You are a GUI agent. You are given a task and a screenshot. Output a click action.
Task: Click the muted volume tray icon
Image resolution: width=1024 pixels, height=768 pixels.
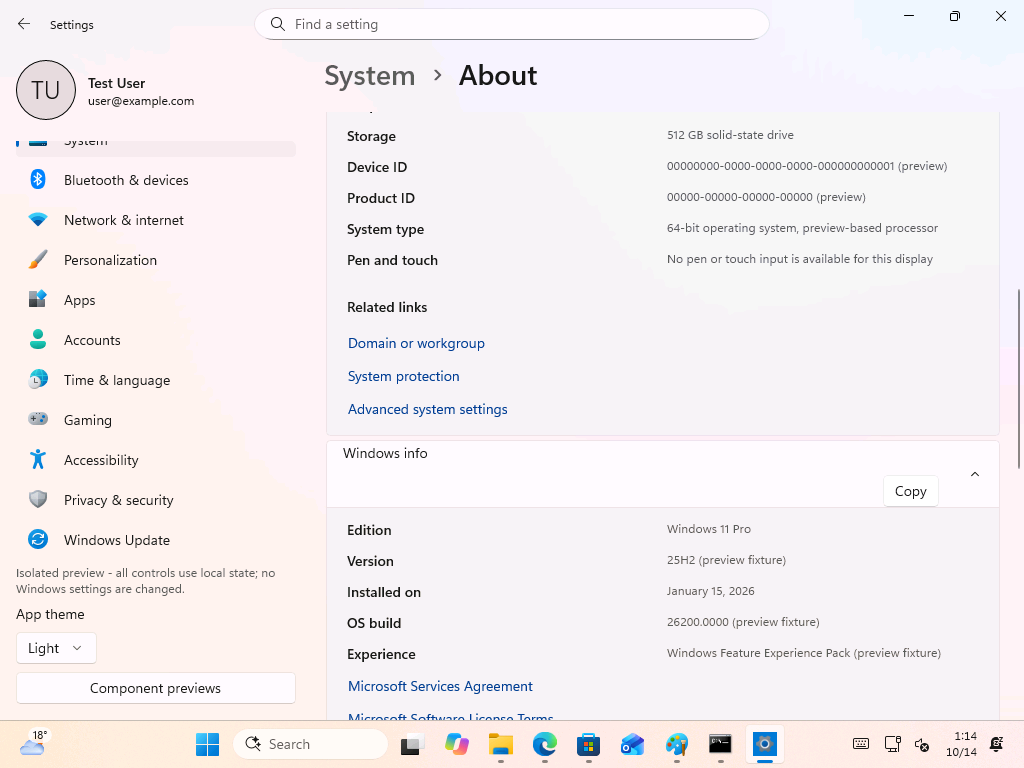pos(922,744)
